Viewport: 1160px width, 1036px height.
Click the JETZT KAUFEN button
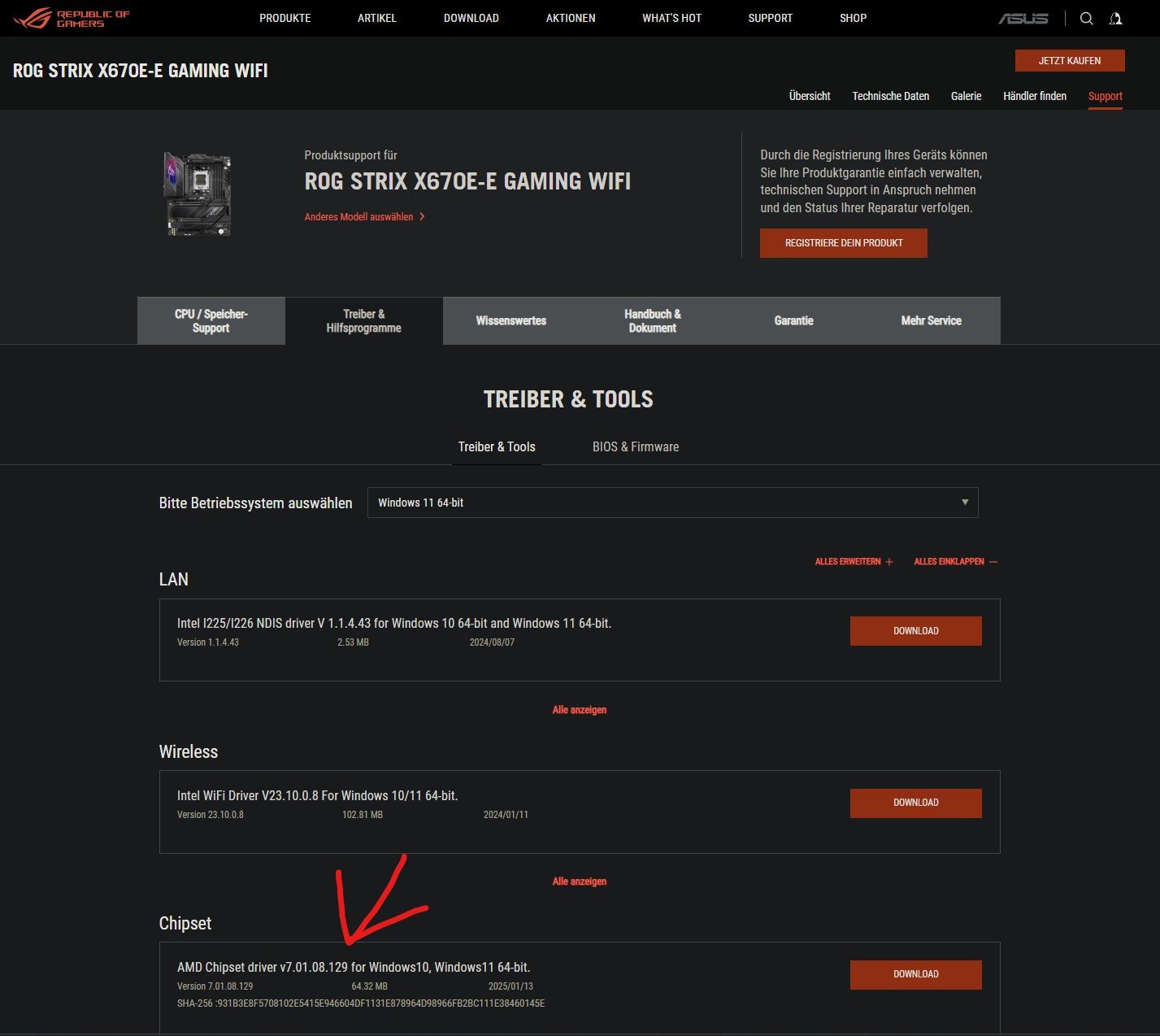[x=1070, y=61]
